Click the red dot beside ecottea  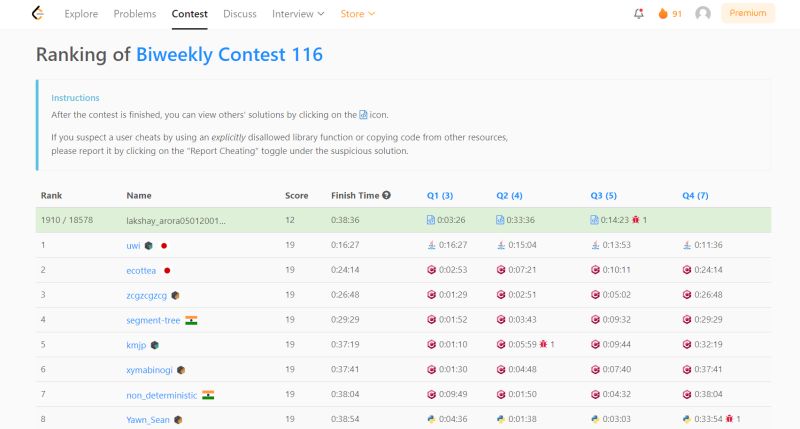167,270
